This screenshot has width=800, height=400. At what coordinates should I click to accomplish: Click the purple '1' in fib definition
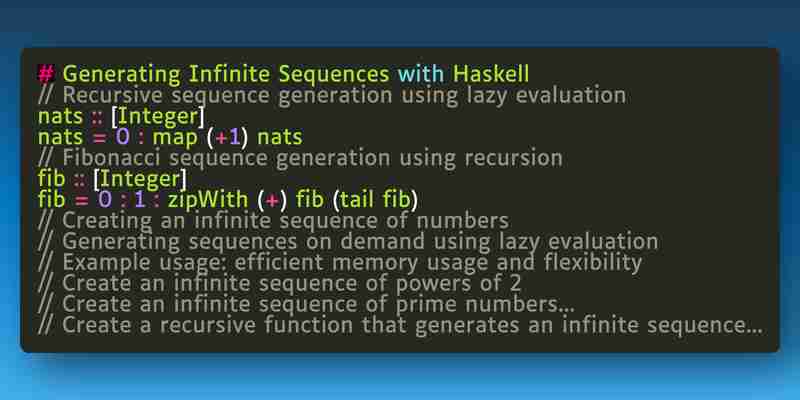click(139, 200)
